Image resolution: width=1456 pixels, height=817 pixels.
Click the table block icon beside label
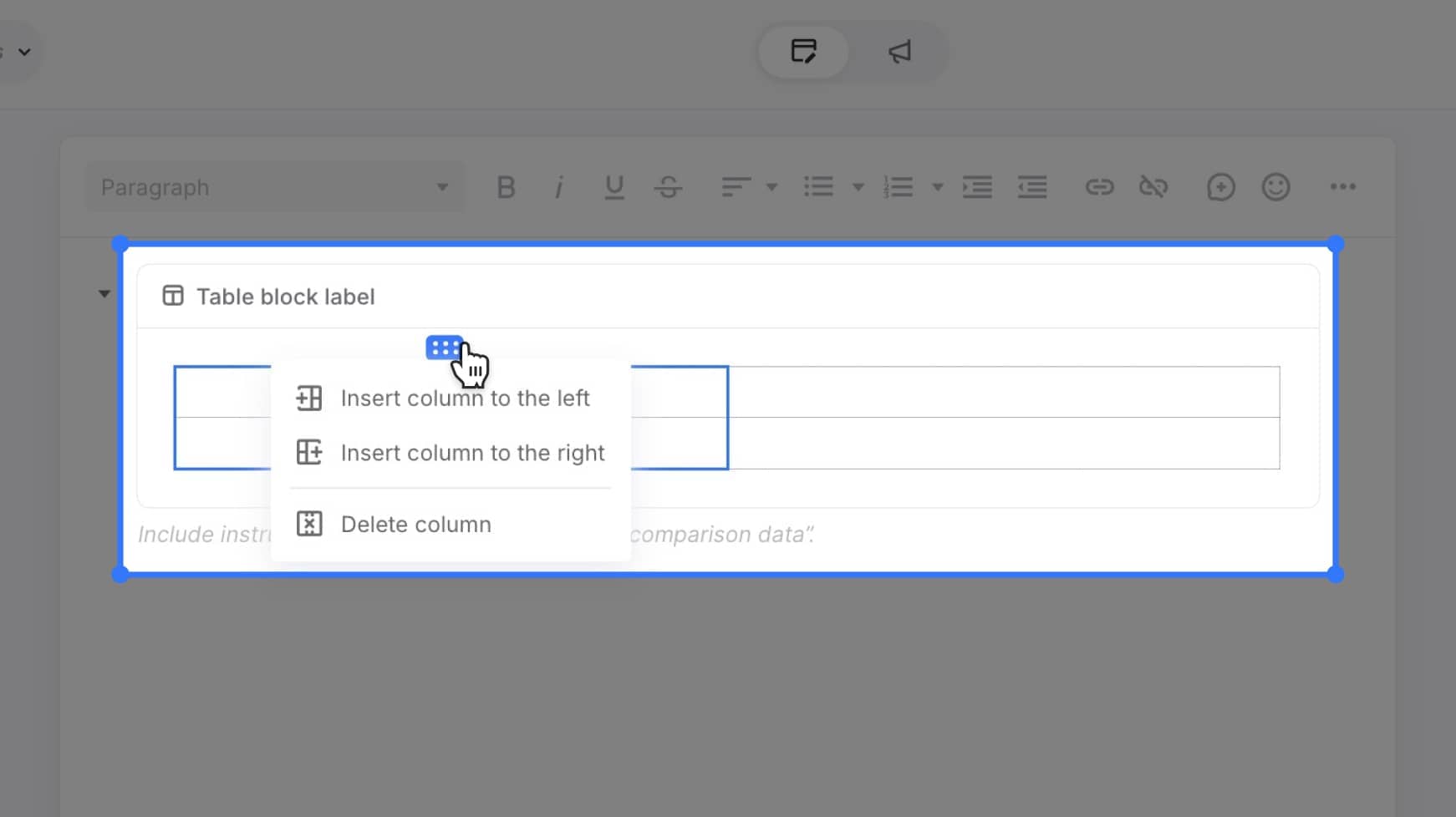173,296
